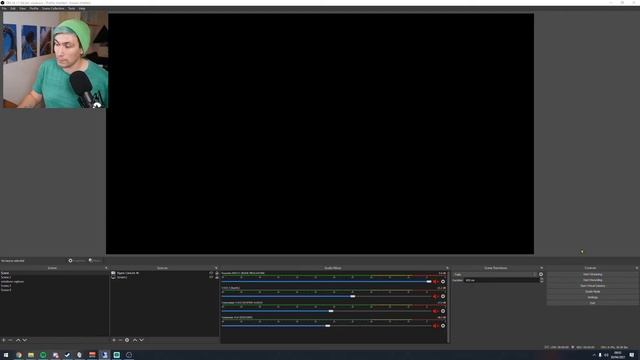640x360 pixels.
Task: Open the transition properties gear next to Fade
Action: 541,274
